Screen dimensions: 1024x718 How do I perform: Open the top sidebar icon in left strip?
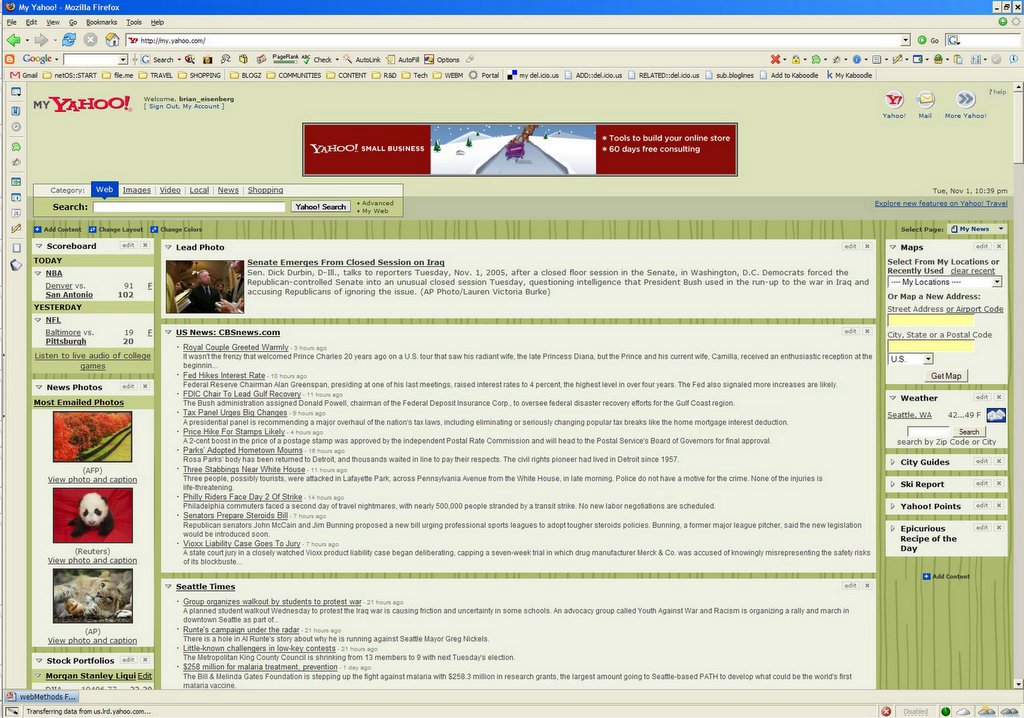pyautogui.click(x=16, y=92)
